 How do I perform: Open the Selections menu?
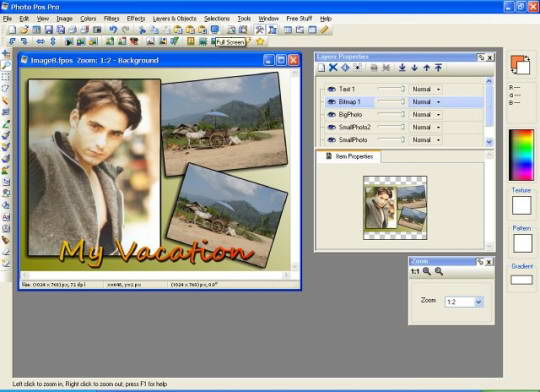(217, 19)
